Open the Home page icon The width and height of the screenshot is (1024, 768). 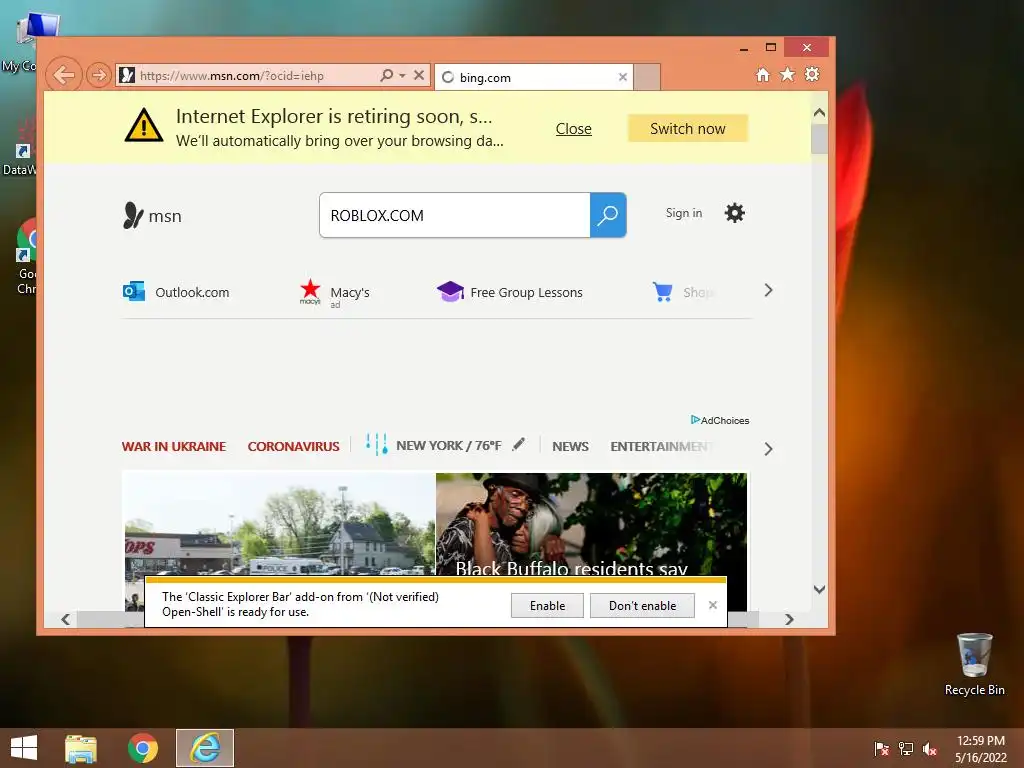(763, 74)
